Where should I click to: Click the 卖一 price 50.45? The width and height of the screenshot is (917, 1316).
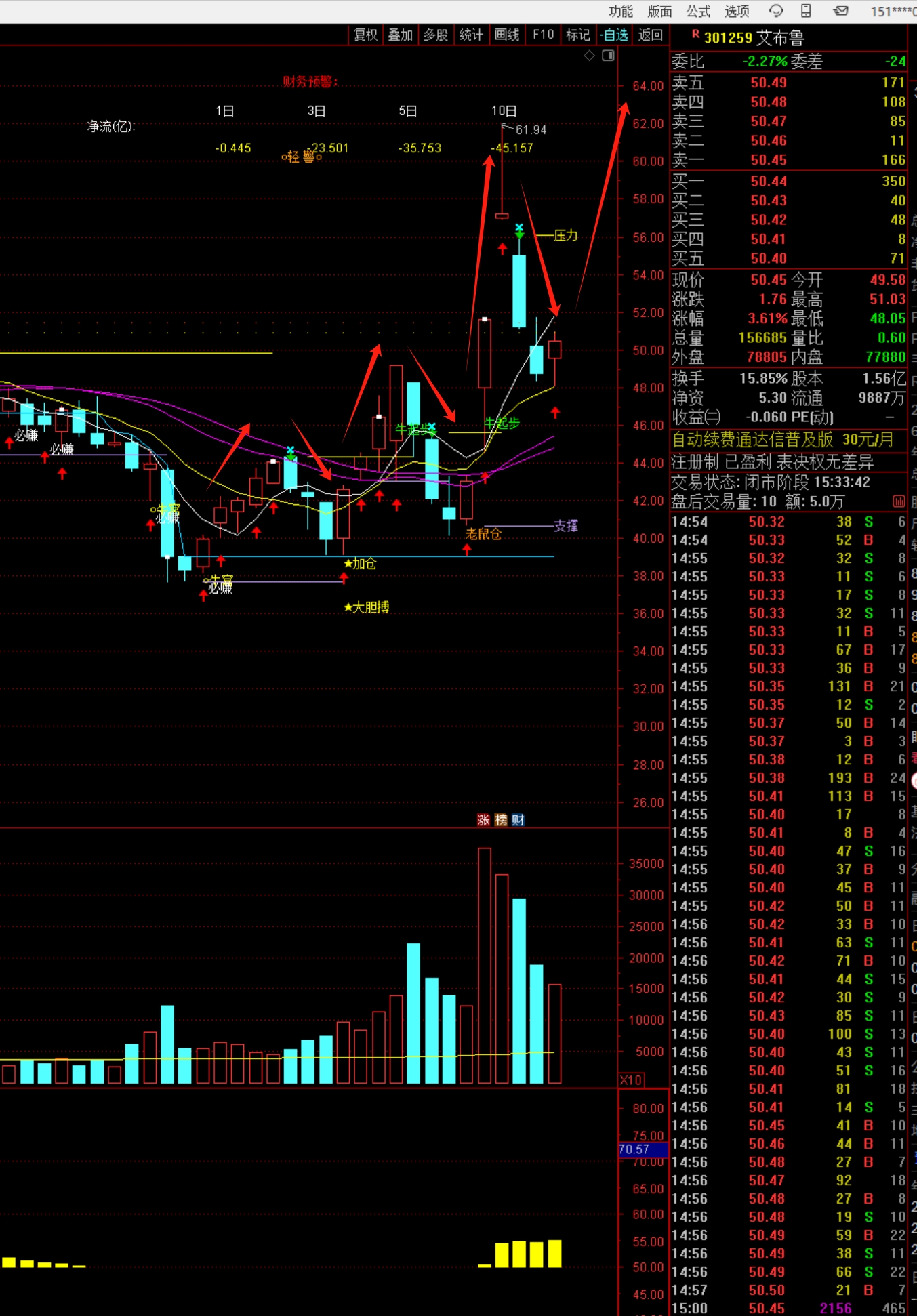point(769,160)
